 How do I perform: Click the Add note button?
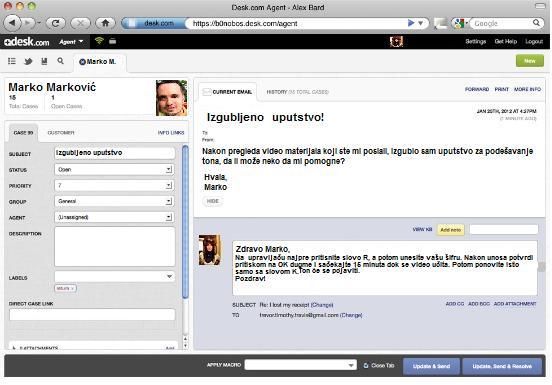point(451,230)
